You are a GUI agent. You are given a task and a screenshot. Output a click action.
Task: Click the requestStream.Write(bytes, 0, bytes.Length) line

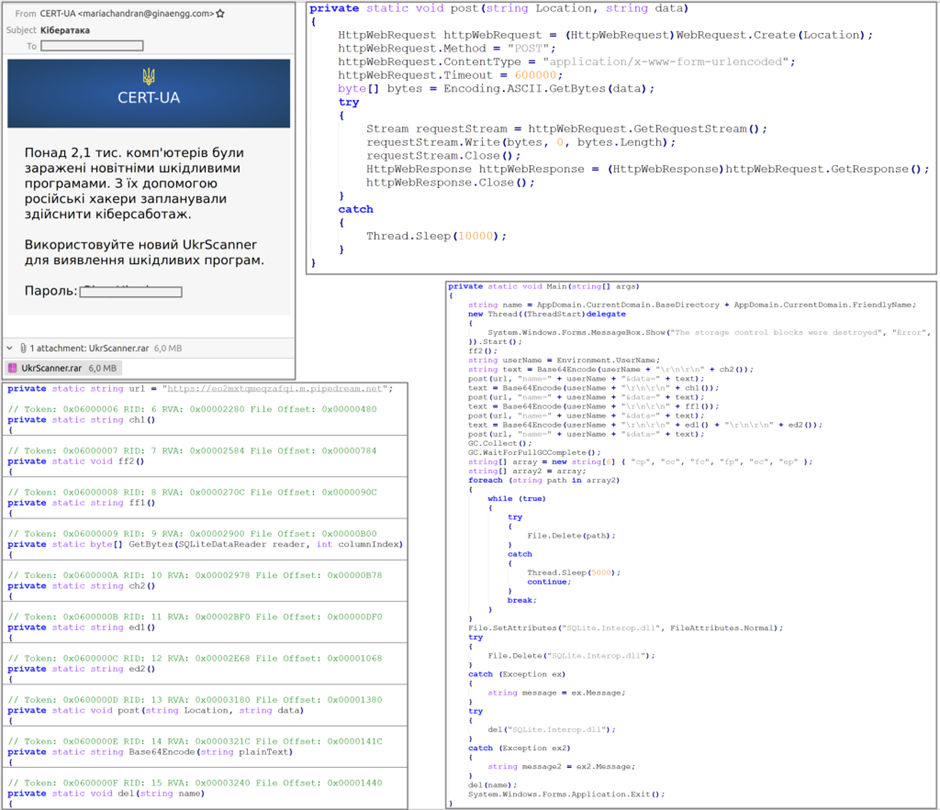[x=521, y=142]
